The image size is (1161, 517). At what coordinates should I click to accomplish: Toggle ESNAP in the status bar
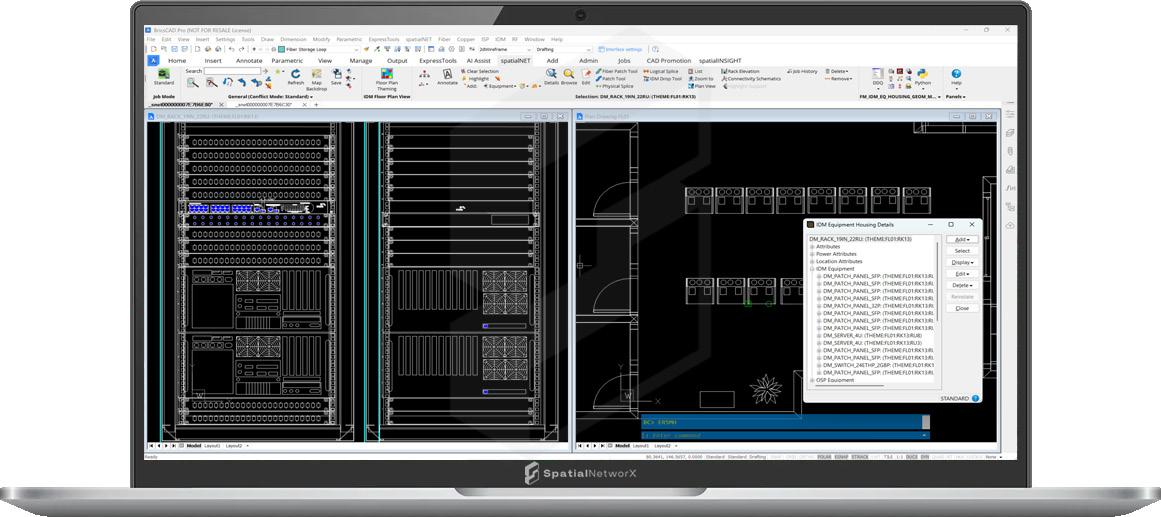841,457
